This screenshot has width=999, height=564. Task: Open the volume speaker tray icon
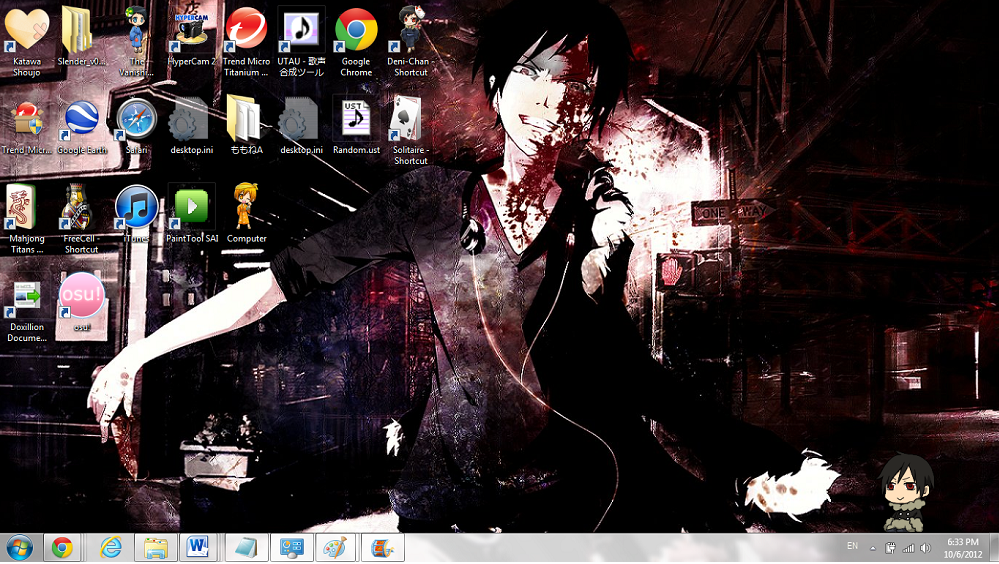click(926, 548)
